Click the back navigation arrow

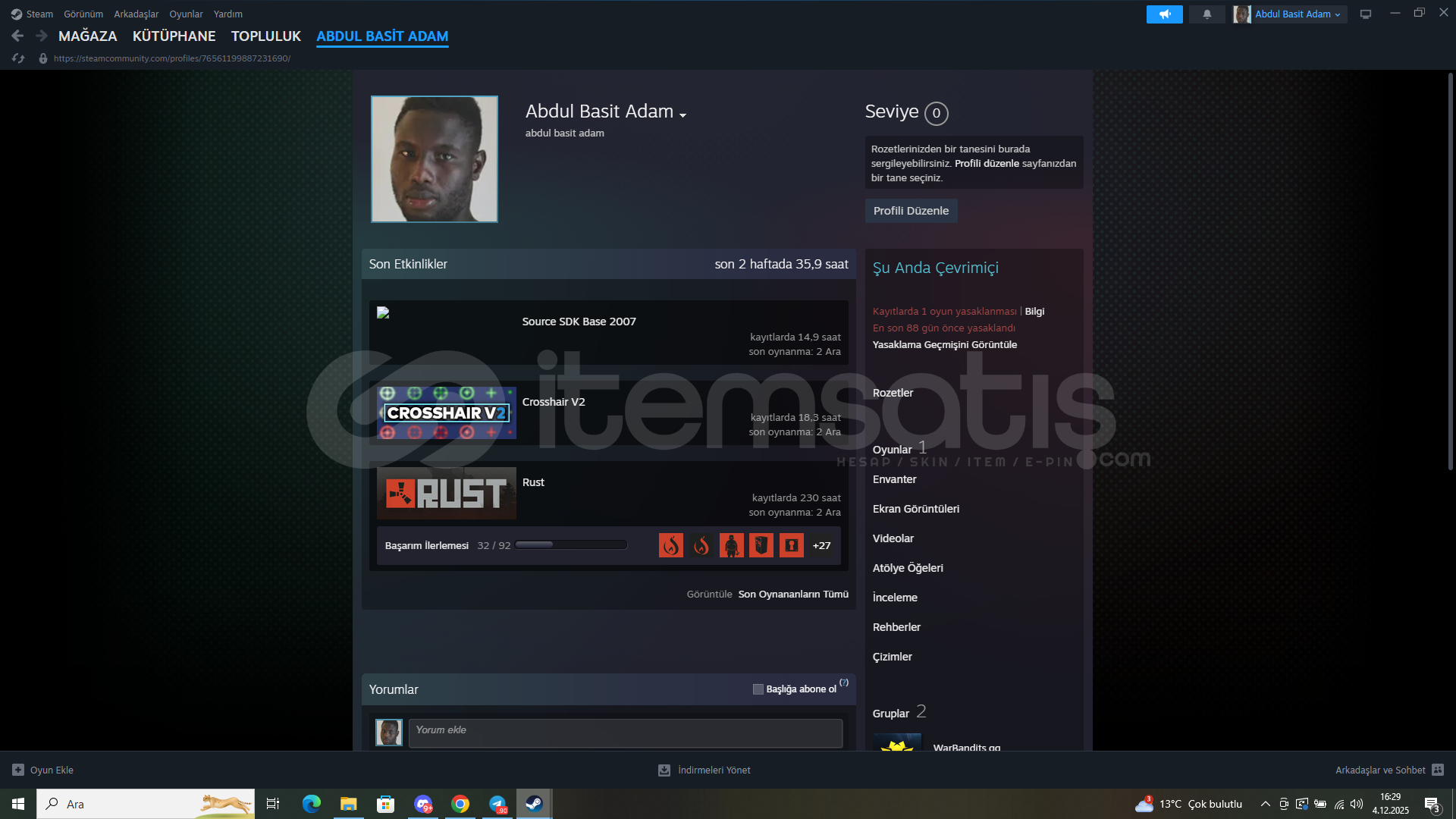(17, 36)
